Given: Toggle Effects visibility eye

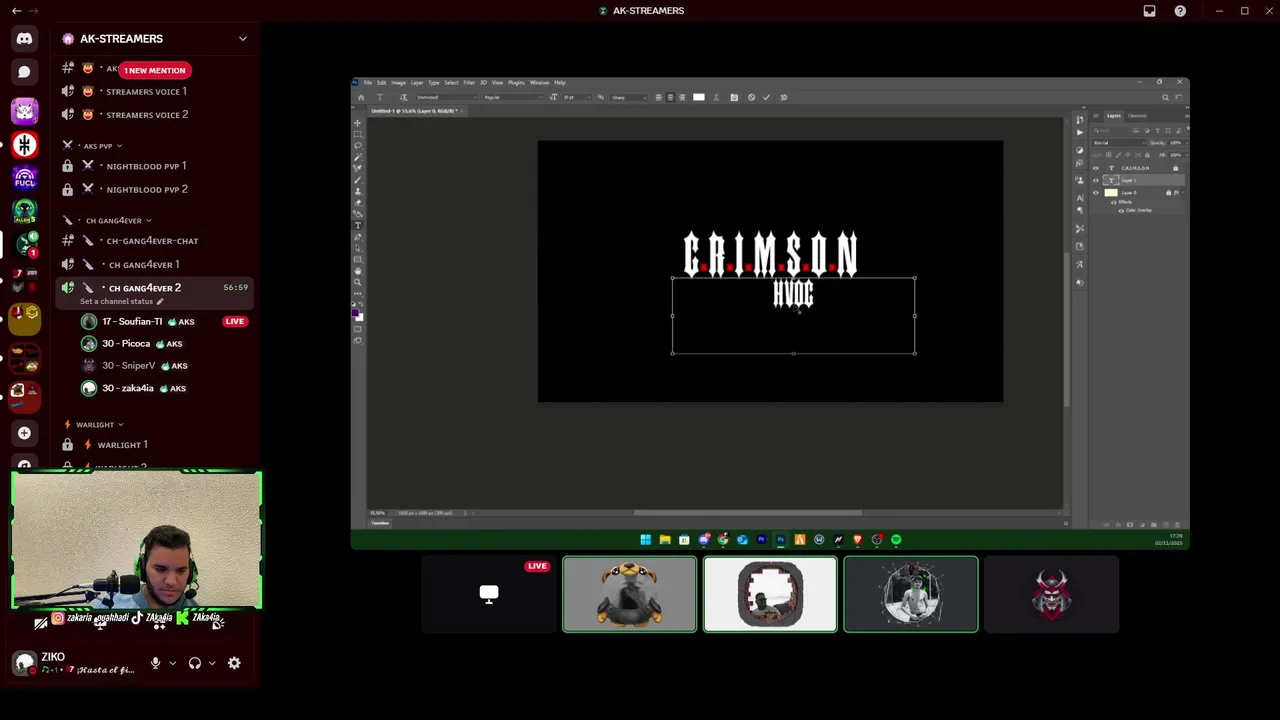Looking at the screenshot, I should 1114,202.
